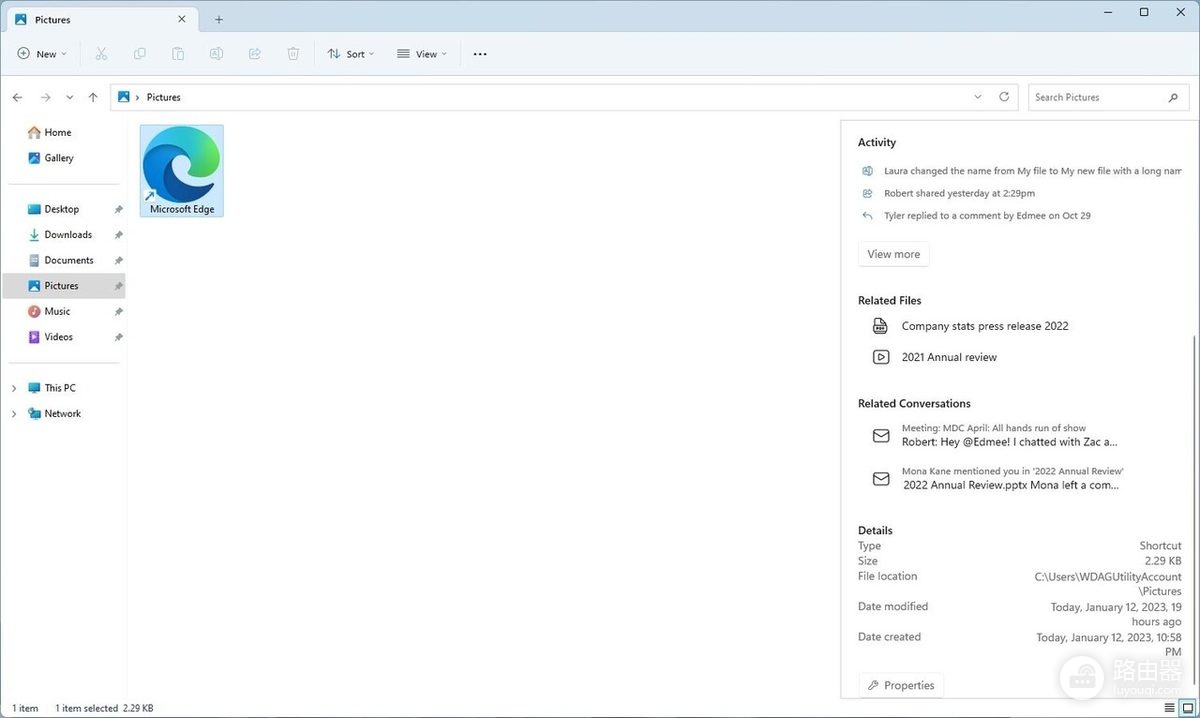
Task: Click the View more activity button
Action: (894, 254)
